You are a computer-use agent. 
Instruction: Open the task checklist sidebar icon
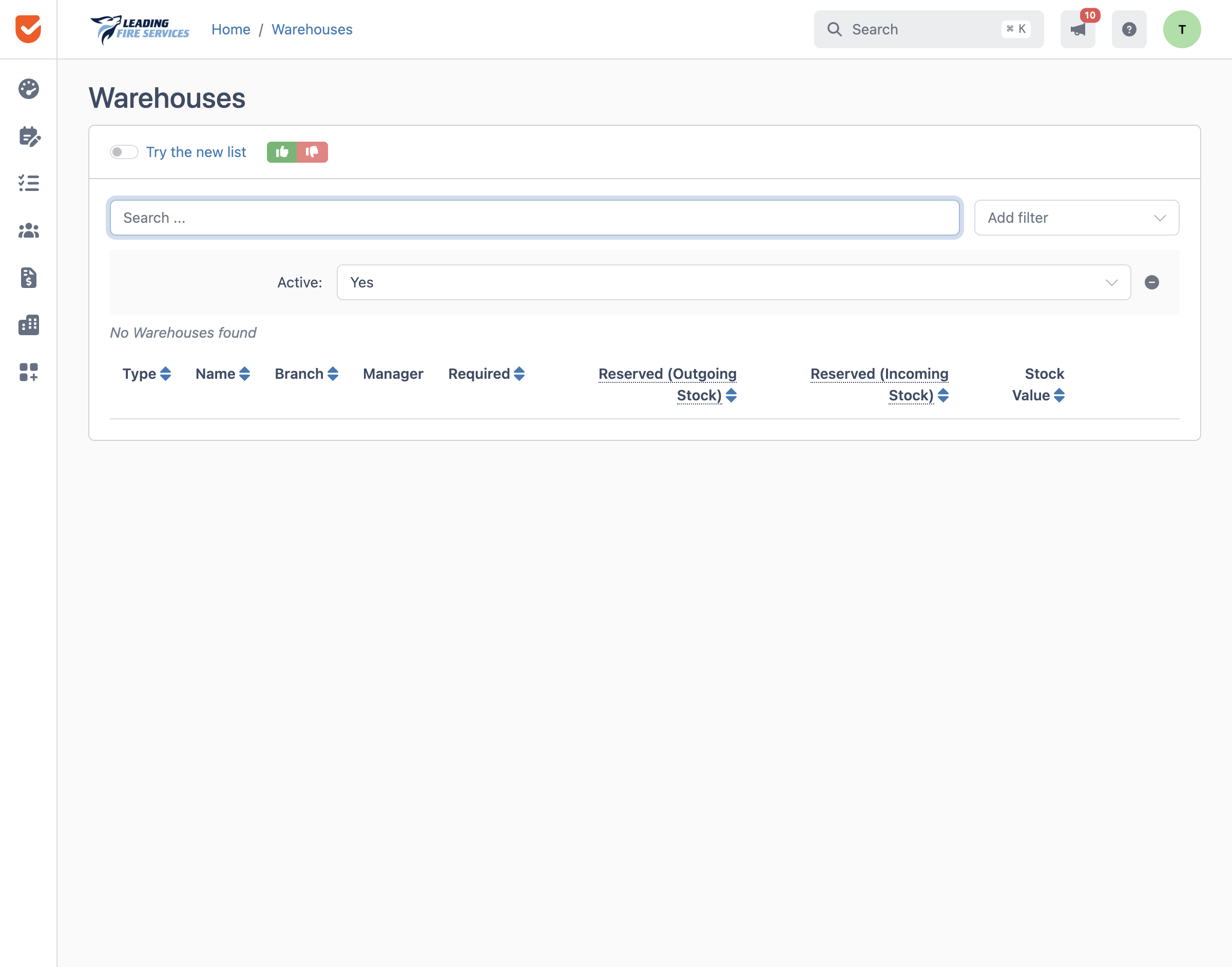(x=28, y=183)
